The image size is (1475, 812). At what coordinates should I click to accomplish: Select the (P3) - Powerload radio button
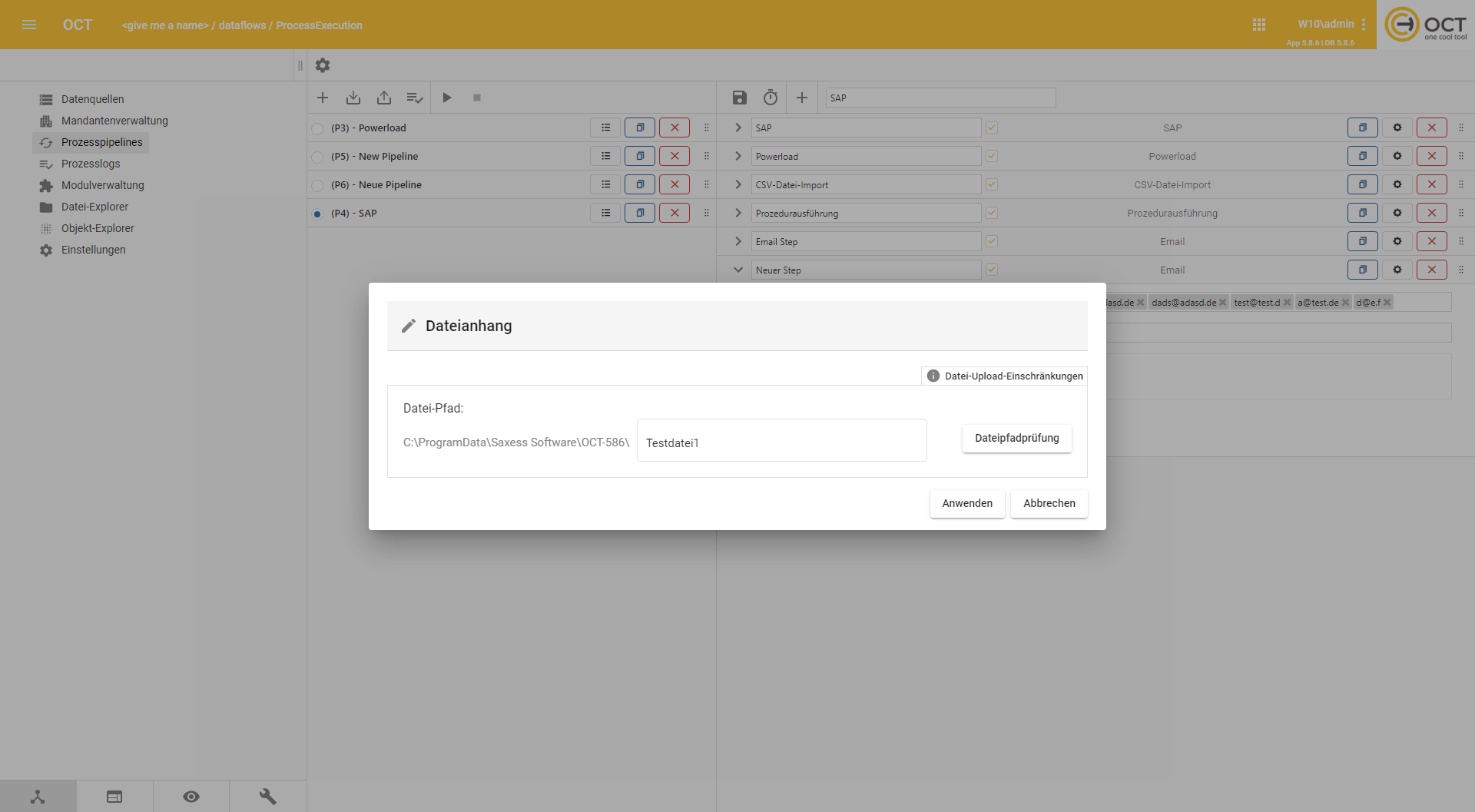point(317,128)
